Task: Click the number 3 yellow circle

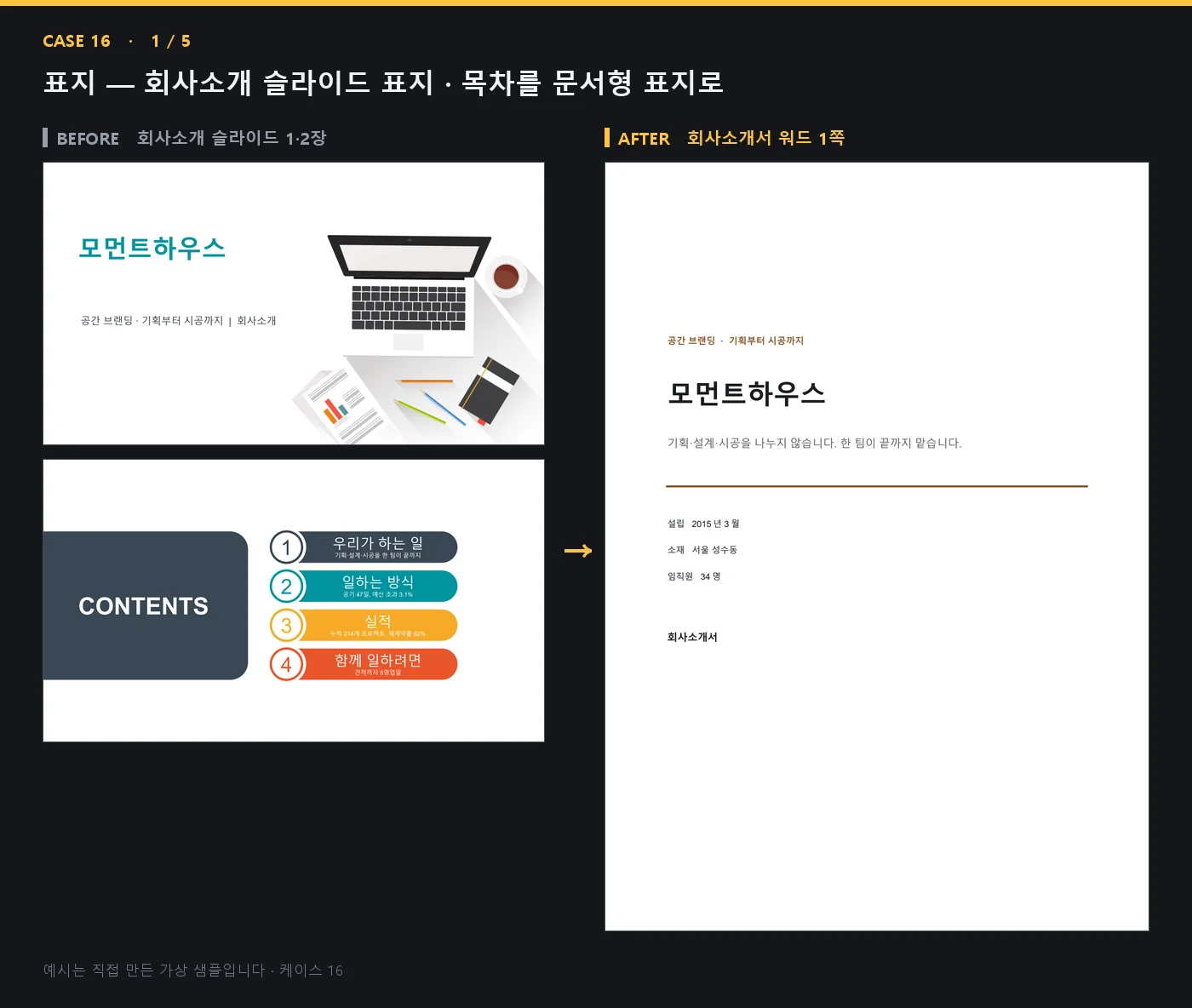Action: pyautogui.click(x=287, y=626)
